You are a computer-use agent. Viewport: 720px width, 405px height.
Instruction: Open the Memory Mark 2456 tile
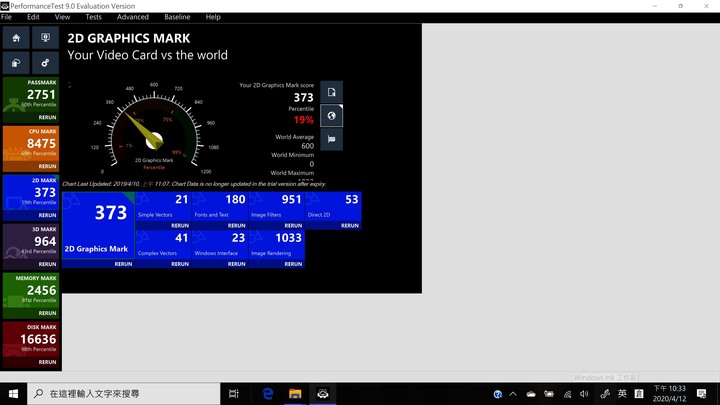31,295
